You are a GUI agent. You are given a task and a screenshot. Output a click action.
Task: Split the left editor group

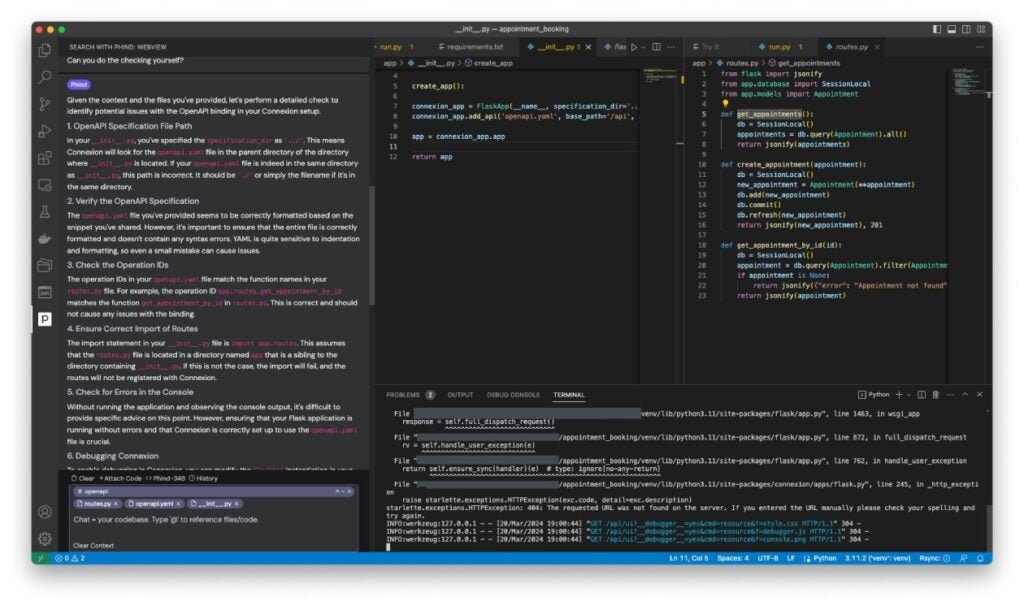pyautogui.click(x=656, y=47)
